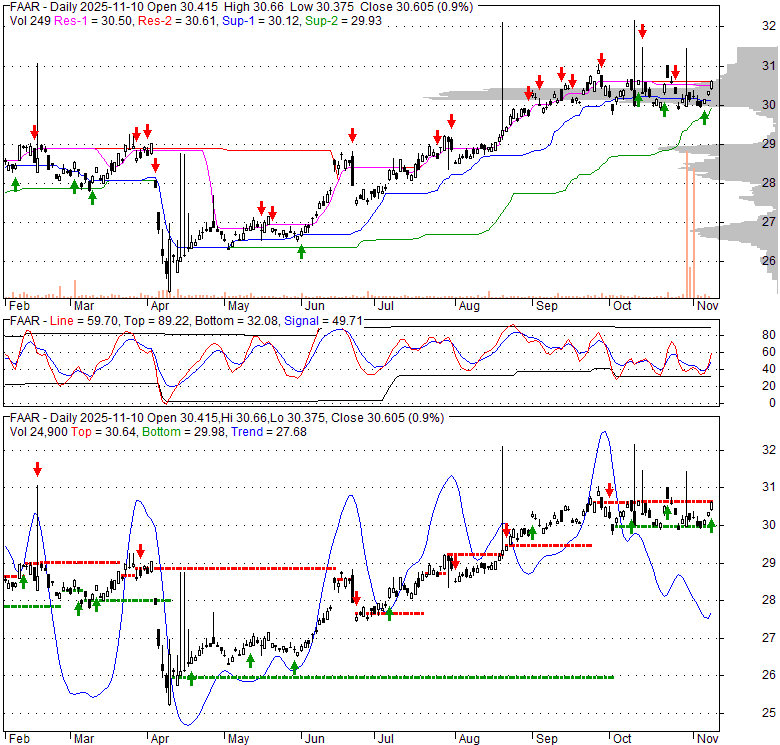The width and height of the screenshot is (780, 745).
Task: Click green up arrow near November, top chart
Action: (x=704, y=117)
